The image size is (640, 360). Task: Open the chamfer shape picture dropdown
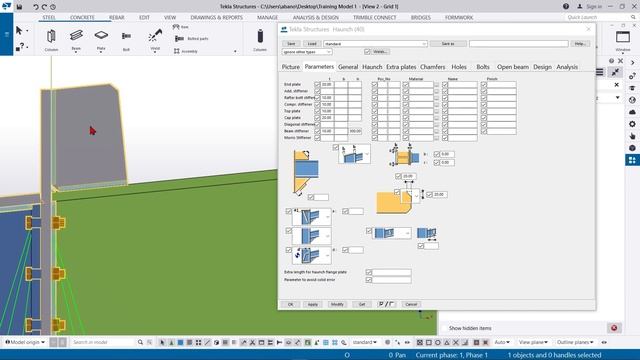point(410,196)
